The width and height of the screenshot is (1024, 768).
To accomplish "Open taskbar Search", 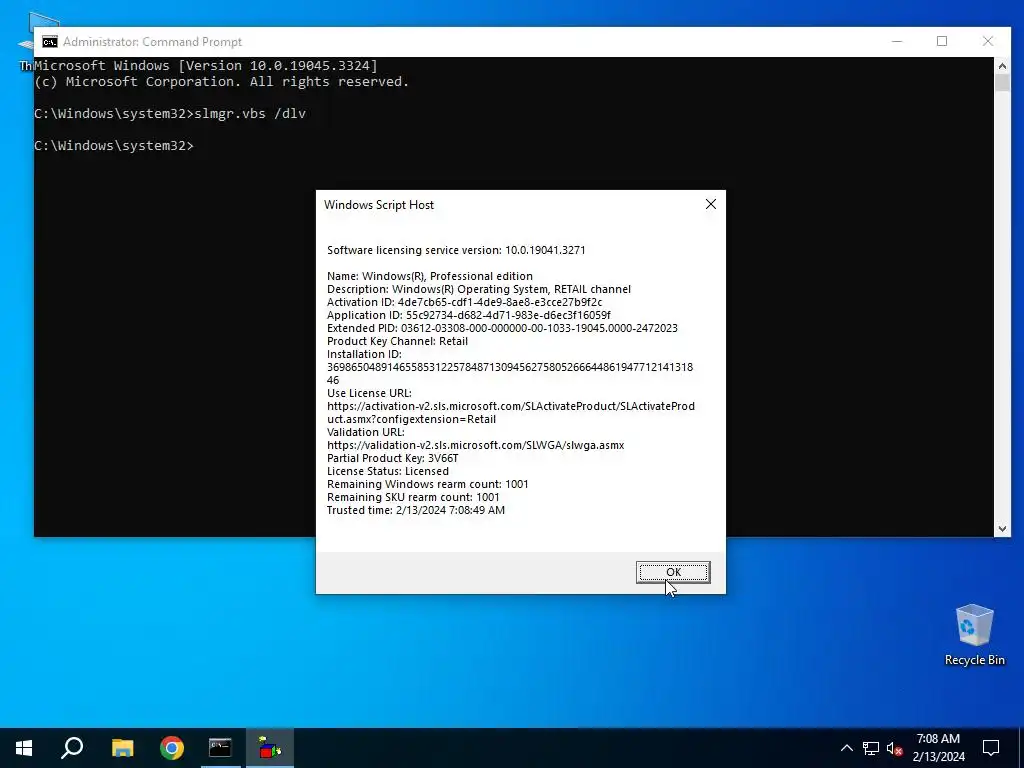I will pyautogui.click(x=72, y=748).
